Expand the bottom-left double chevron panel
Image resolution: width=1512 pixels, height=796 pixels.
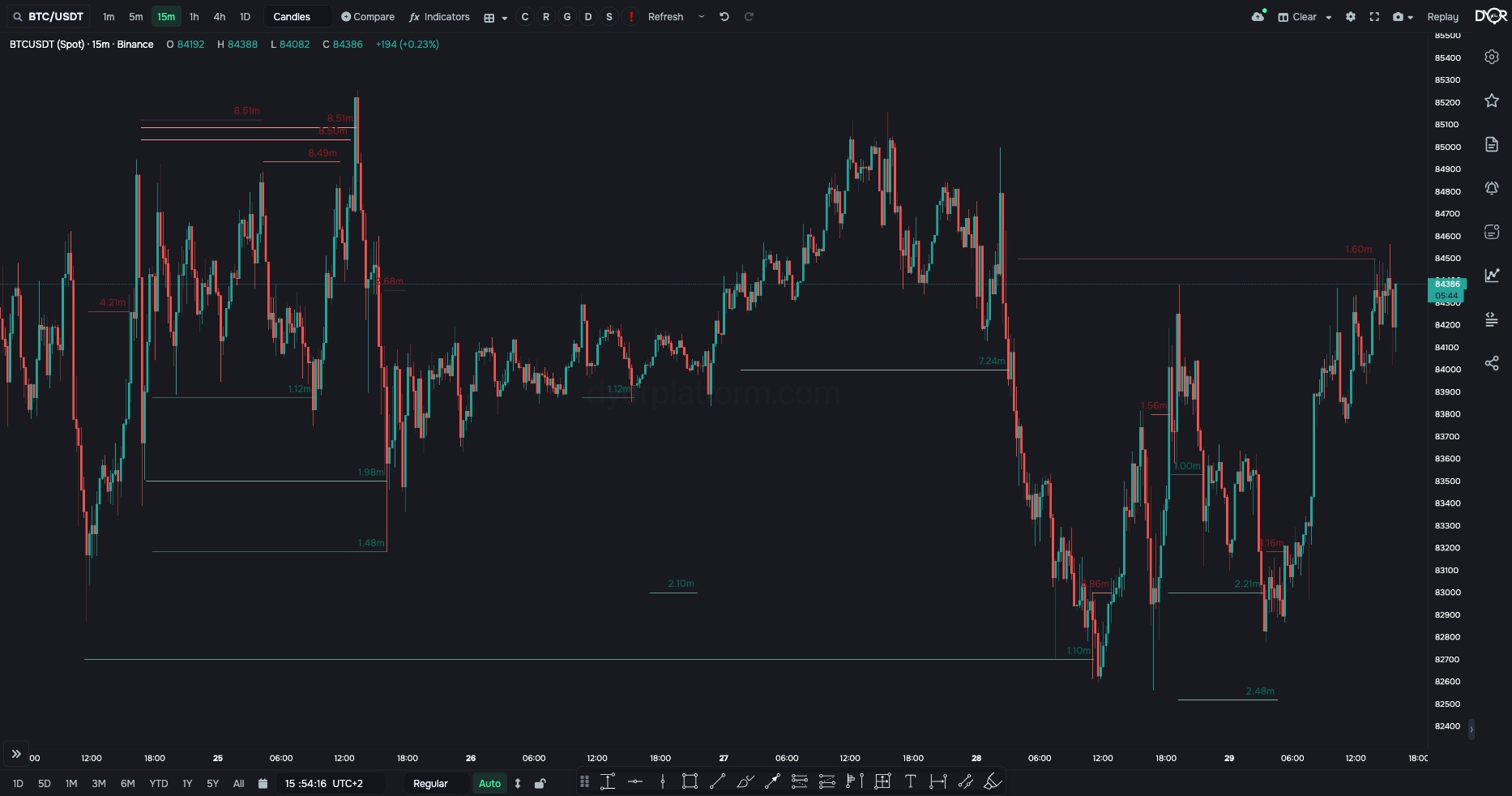tap(16, 754)
